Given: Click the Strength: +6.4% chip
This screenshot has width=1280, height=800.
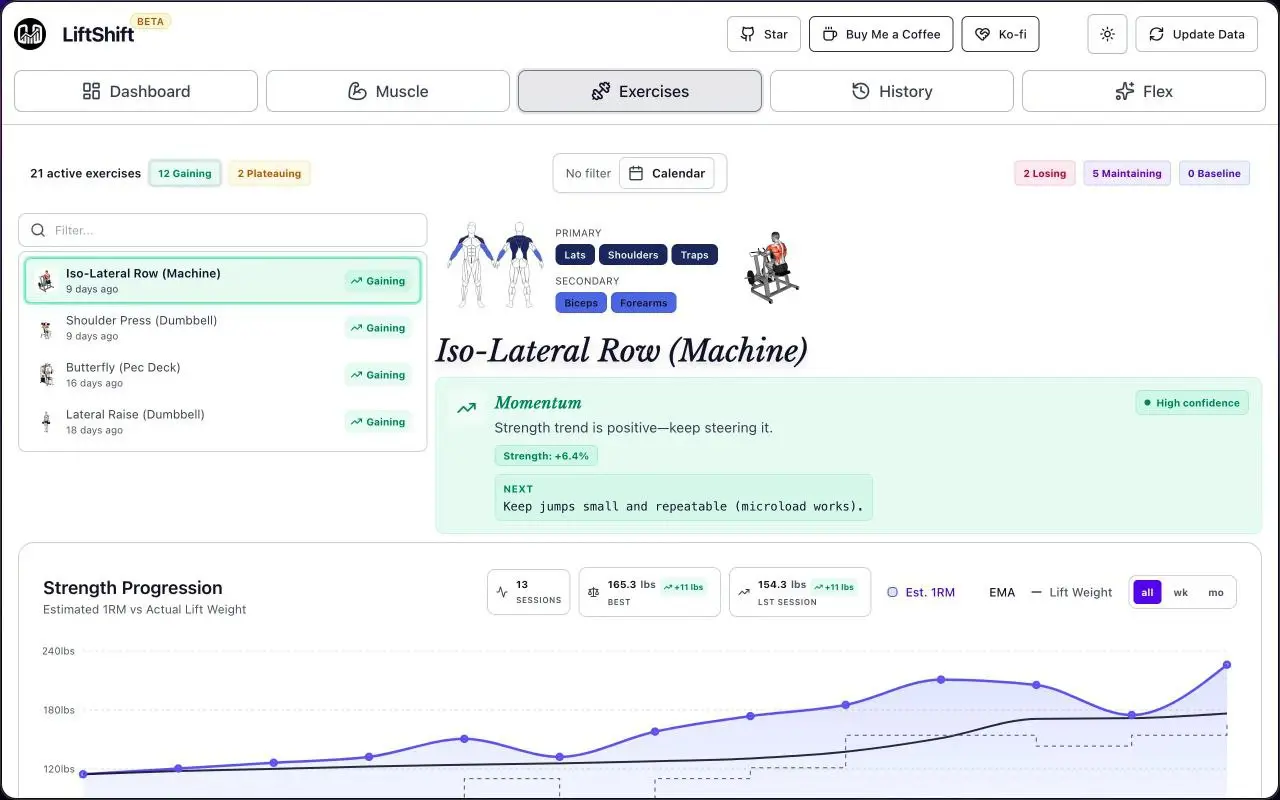Looking at the screenshot, I should (546, 456).
